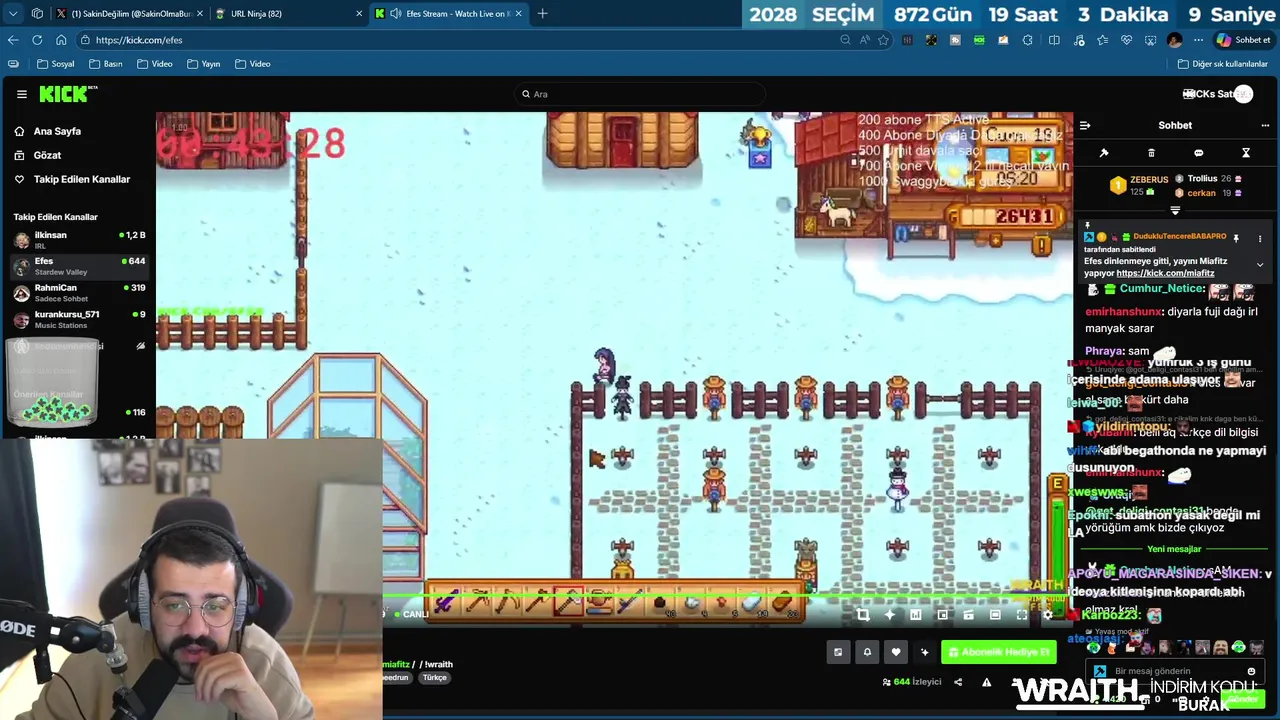This screenshot has width=1280, height=720.
Task: Click the address bar URL
Action: [139, 40]
